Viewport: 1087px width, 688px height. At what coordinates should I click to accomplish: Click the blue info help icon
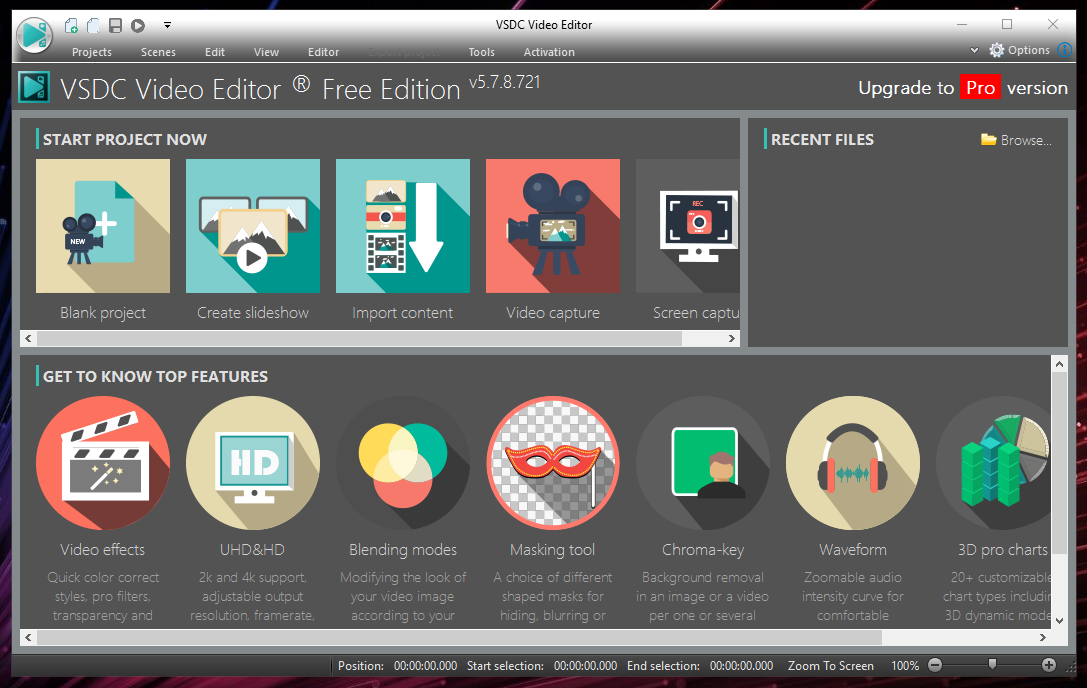click(1064, 50)
